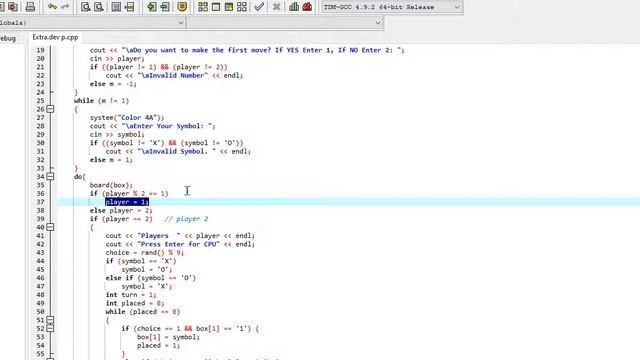
Task: Open the (globals) class browser dropdown
Action: click(92, 23)
